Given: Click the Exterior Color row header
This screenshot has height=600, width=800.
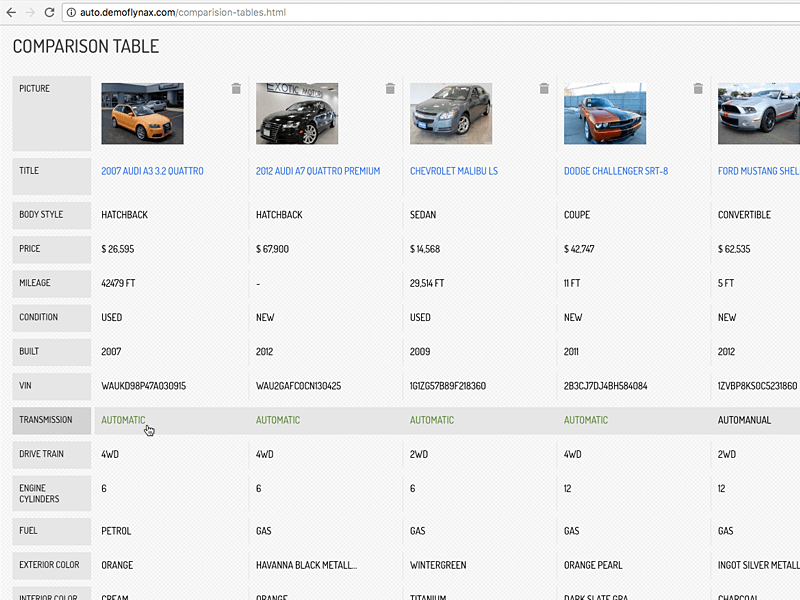Looking at the screenshot, I should pyautogui.click(x=52, y=565).
